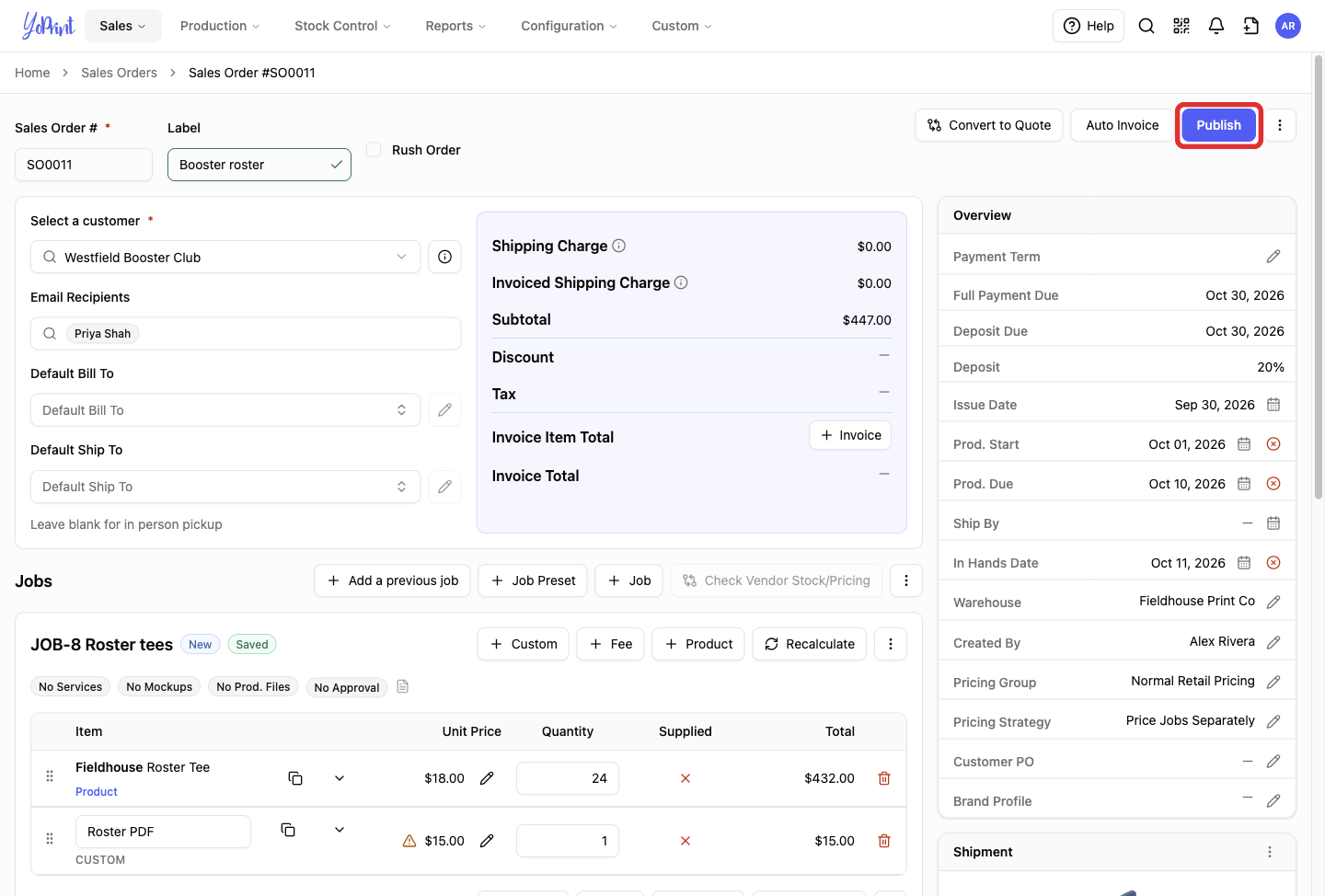
Task: Click Convert to Quote
Action: click(989, 125)
